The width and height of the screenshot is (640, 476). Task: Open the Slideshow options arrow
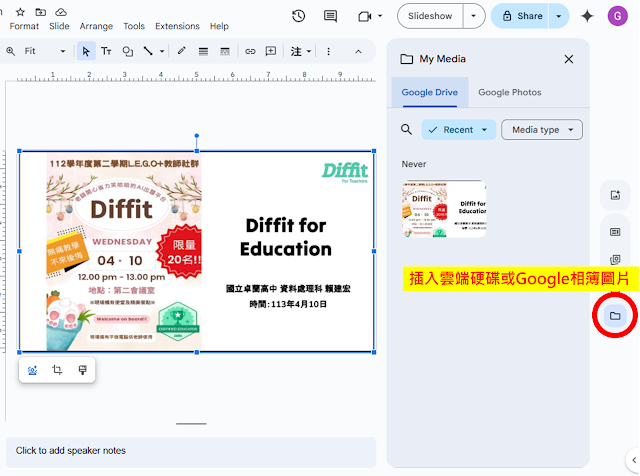pos(473,16)
